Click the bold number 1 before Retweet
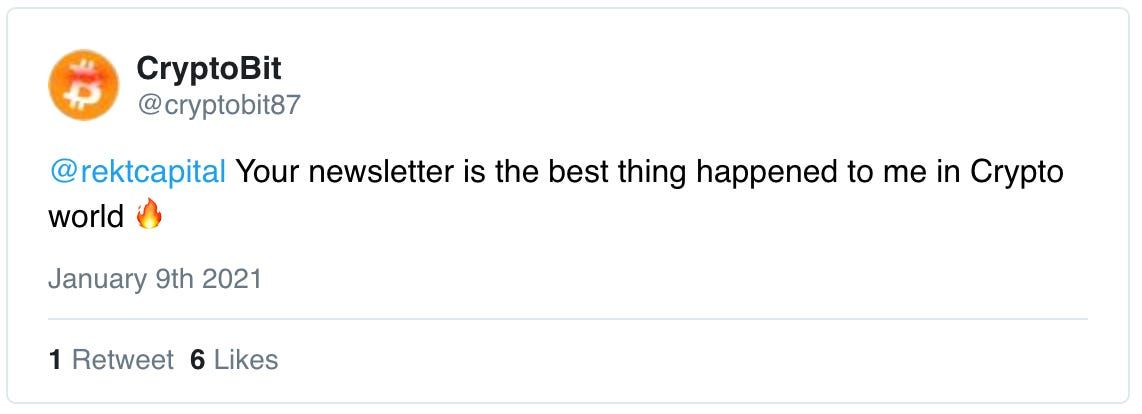This screenshot has height=414, width=1142. 55,360
